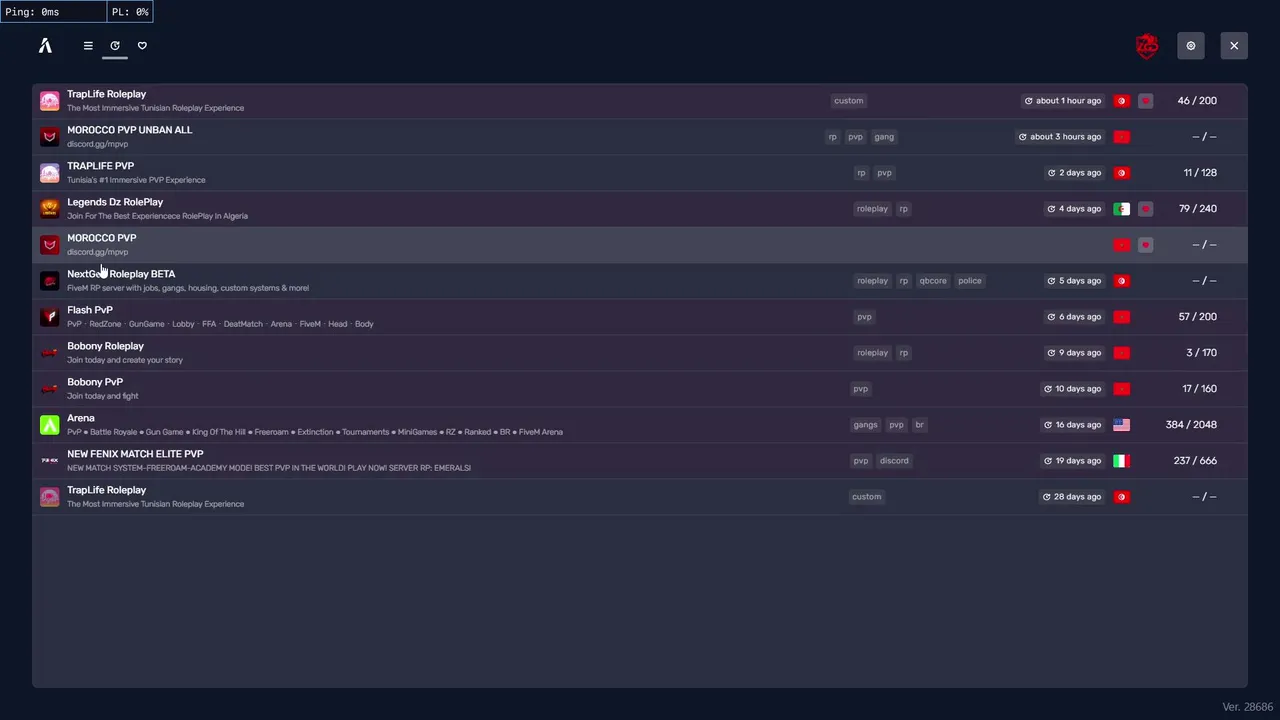
Task: Open the Arena server entry
Action: [640, 425]
